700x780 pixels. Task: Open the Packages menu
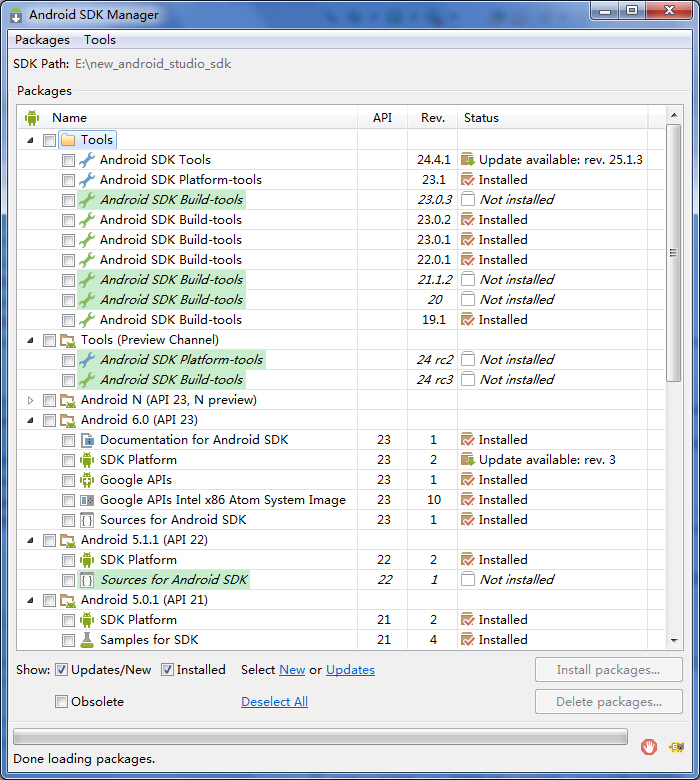pos(42,40)
